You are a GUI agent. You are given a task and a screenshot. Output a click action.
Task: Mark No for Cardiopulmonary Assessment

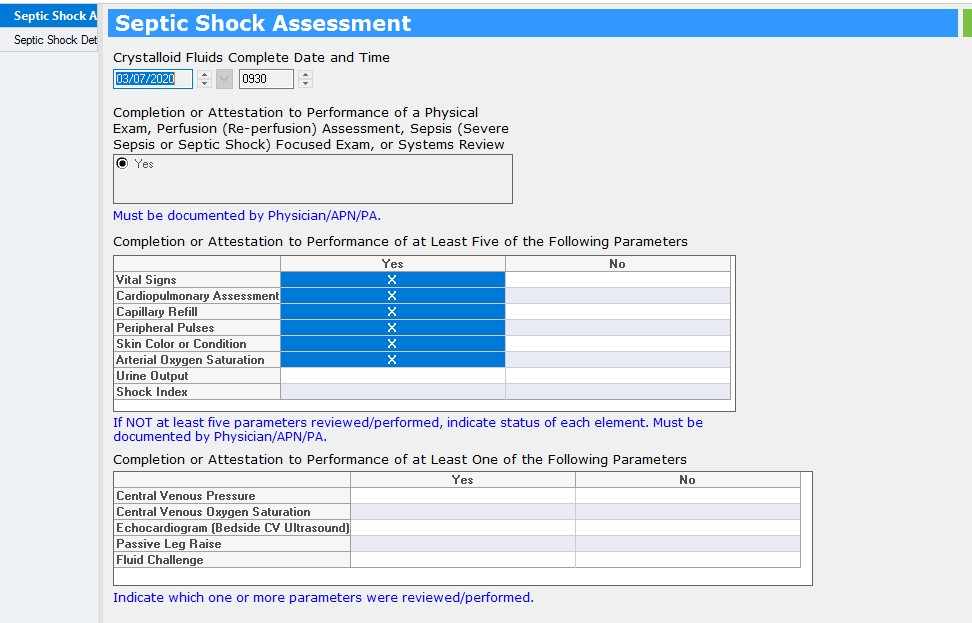(618, 296)
